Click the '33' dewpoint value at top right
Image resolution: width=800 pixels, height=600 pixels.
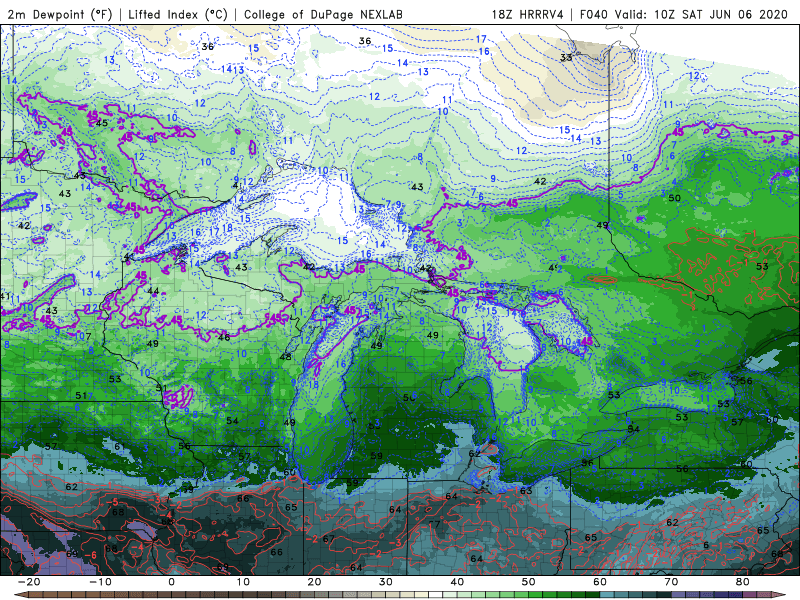tap(566, 58)
